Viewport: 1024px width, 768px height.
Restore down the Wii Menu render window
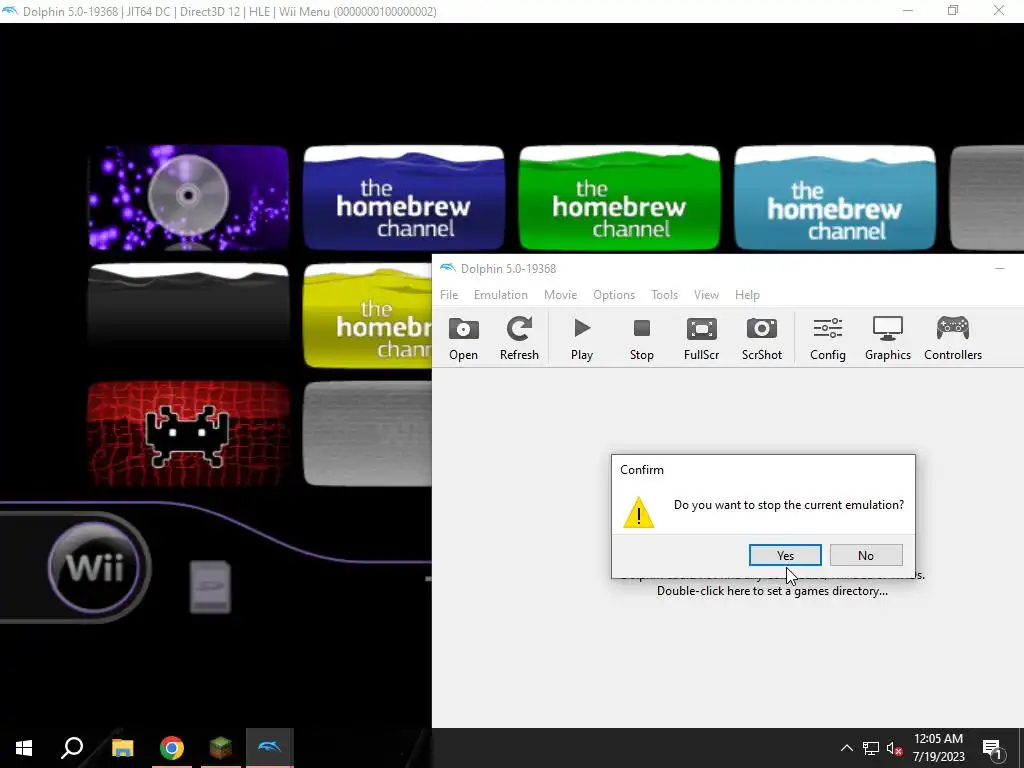click(x=953, y=11)
